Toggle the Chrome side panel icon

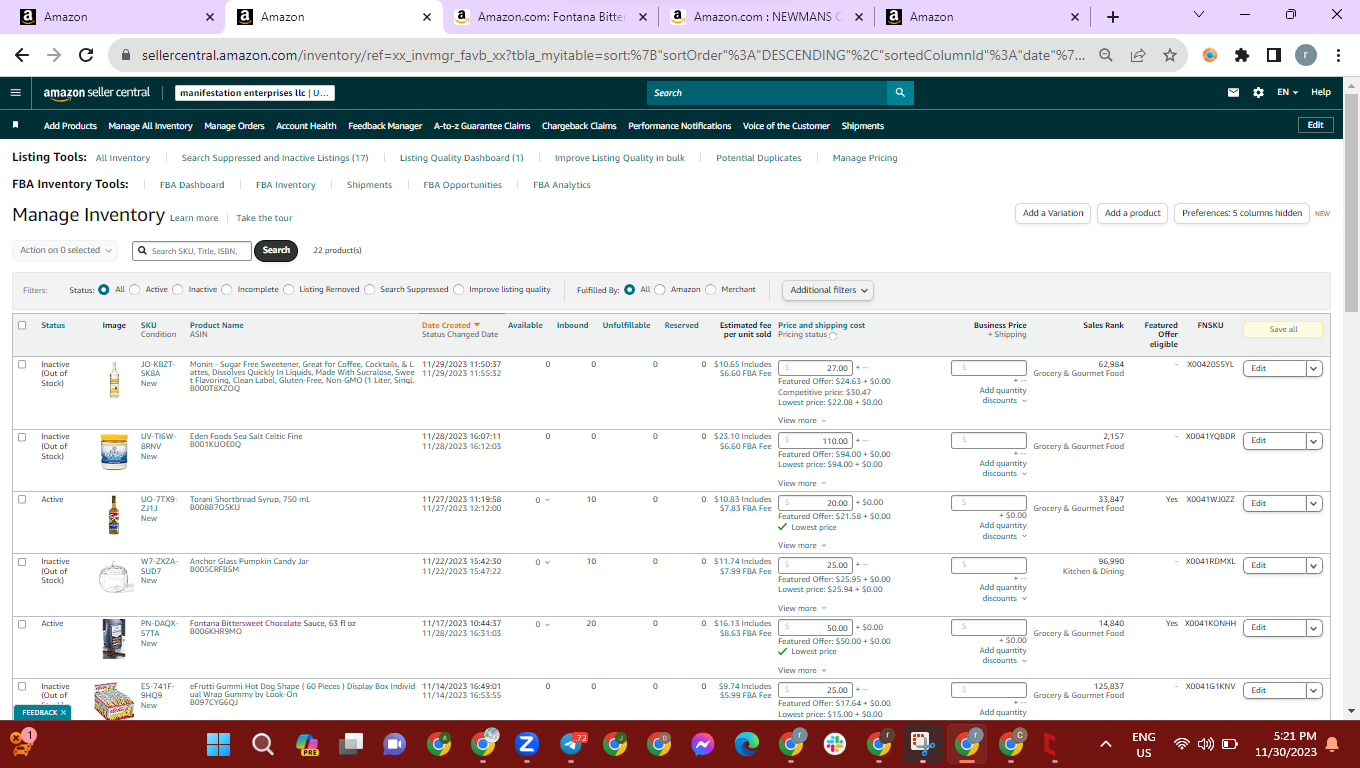pyautogui.click(x=1274, y=56)
